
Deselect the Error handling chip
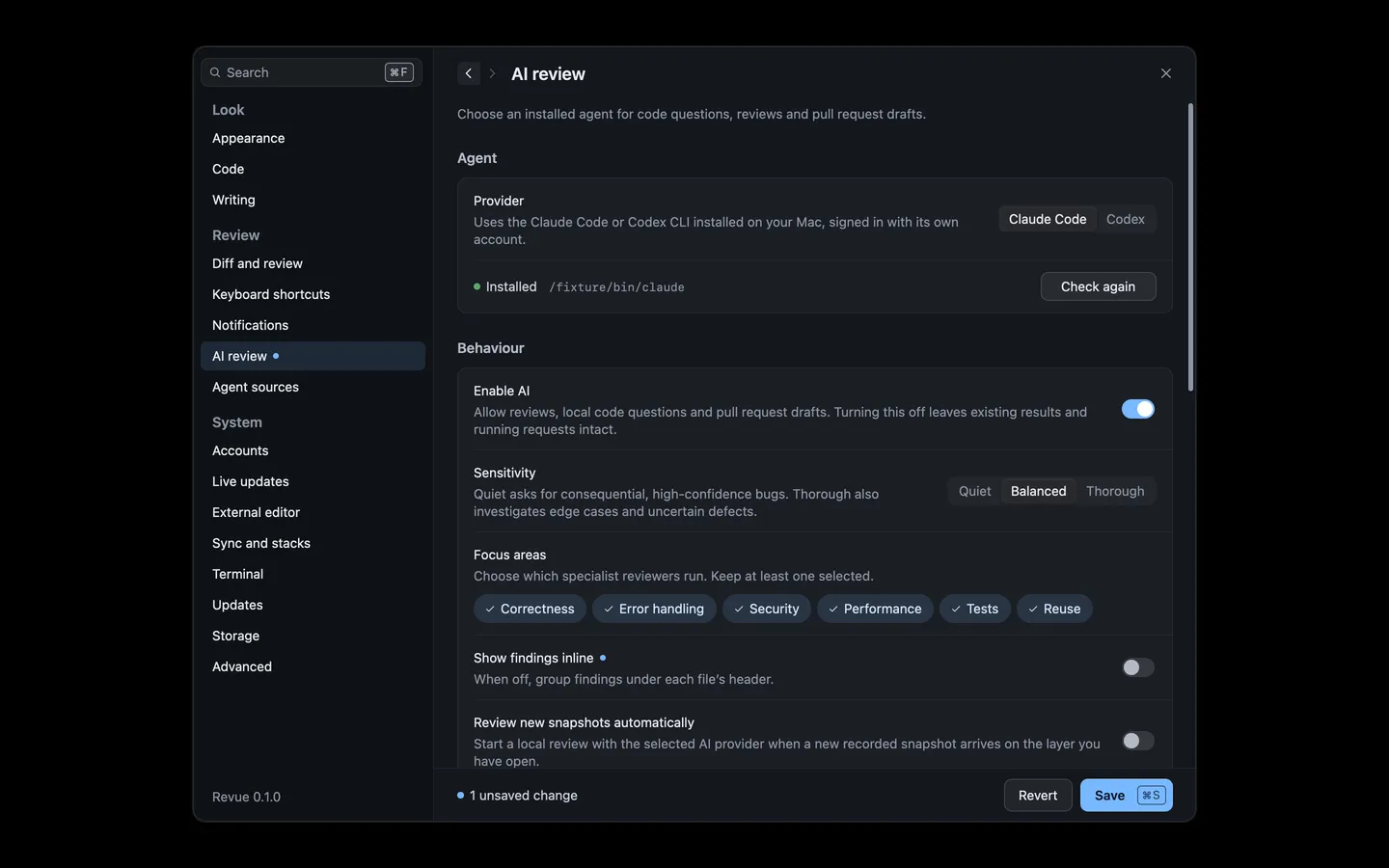(654, 609)
